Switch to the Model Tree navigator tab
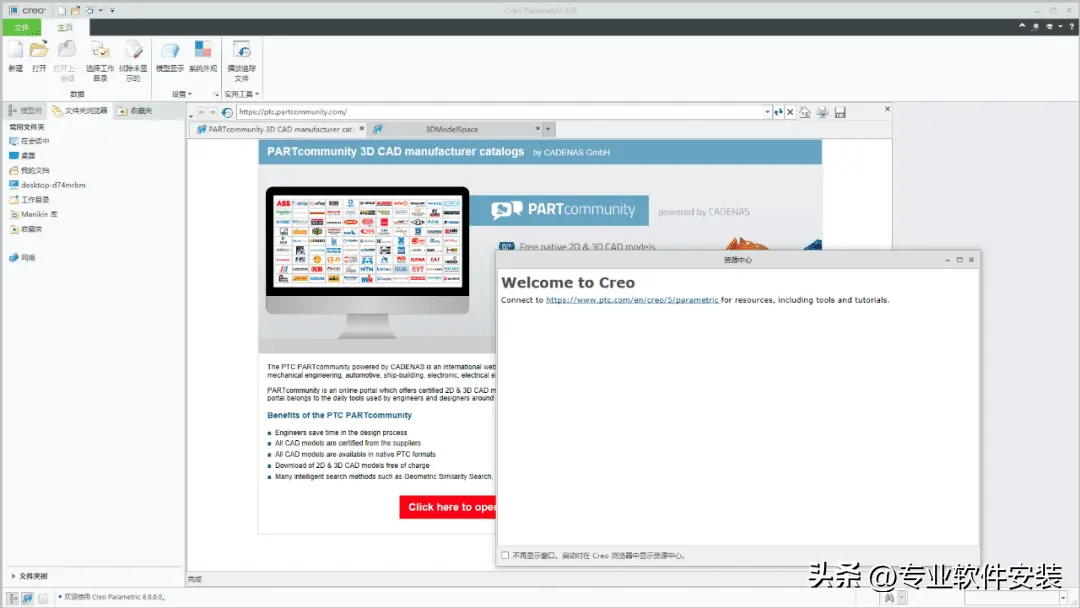 click(x=25, y=111)
